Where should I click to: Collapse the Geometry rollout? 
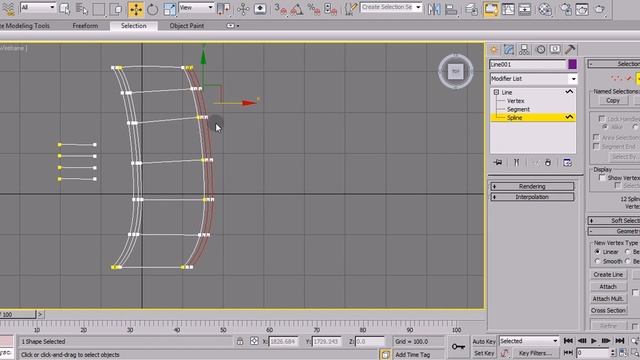click(614, 231)
